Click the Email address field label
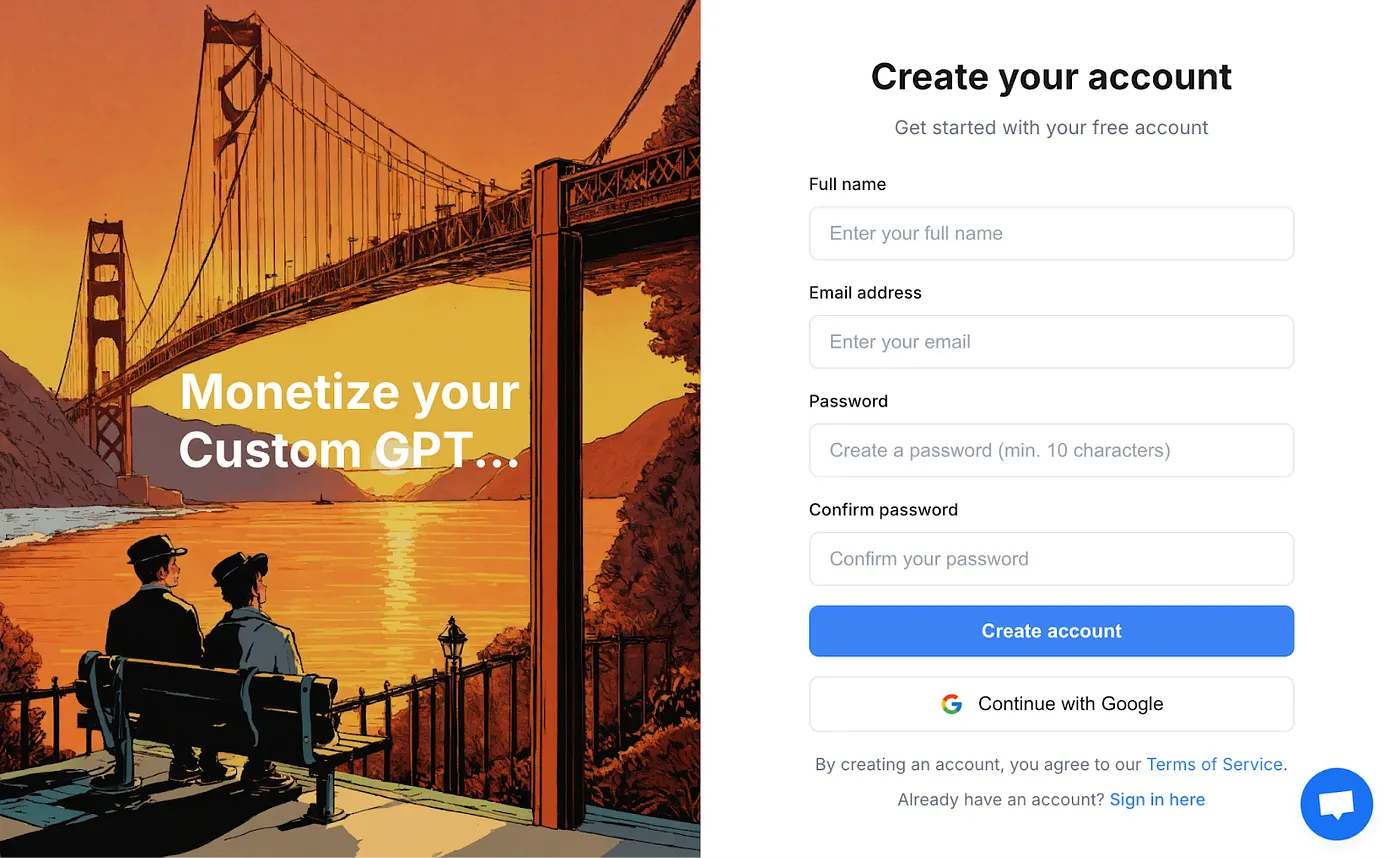1400x858 pixels. pyautogui.click(x=865, y=292)
